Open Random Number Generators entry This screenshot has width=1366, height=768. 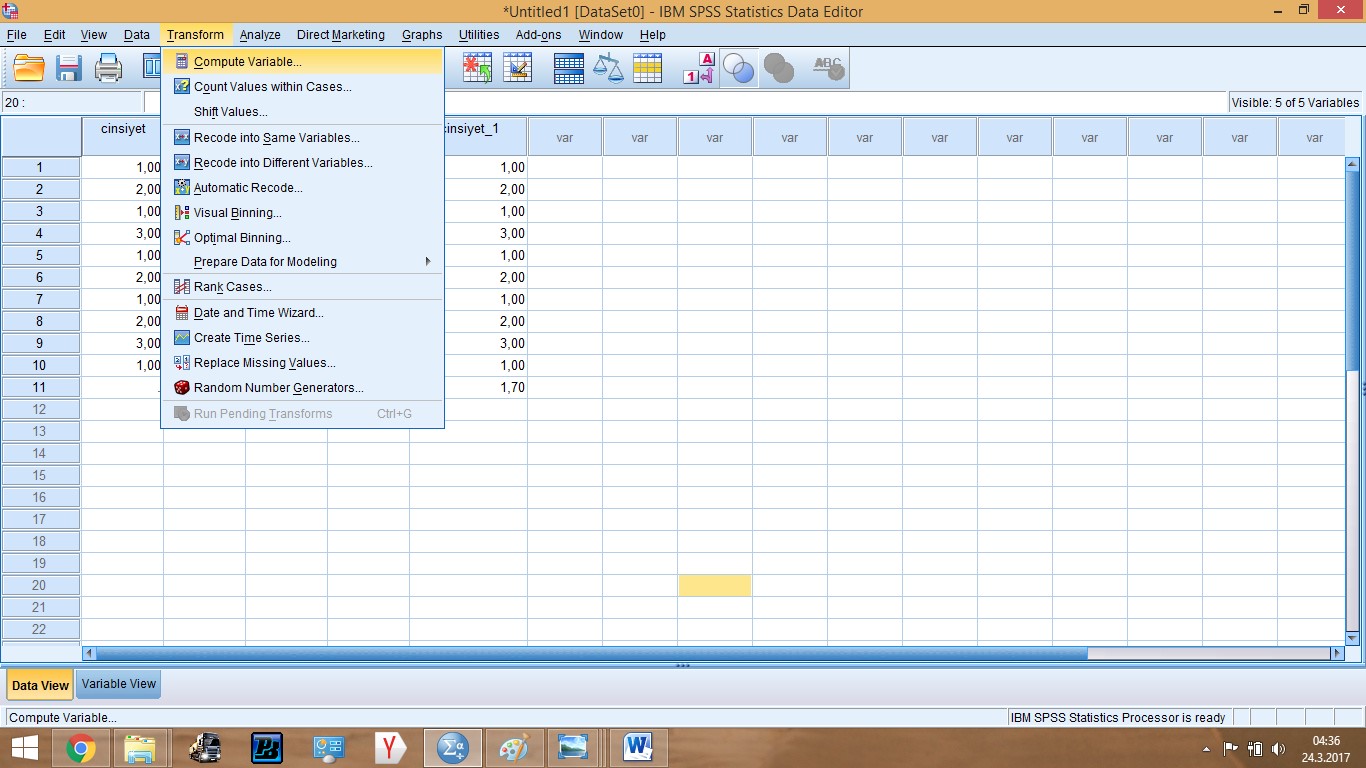(x=302, y=388)
